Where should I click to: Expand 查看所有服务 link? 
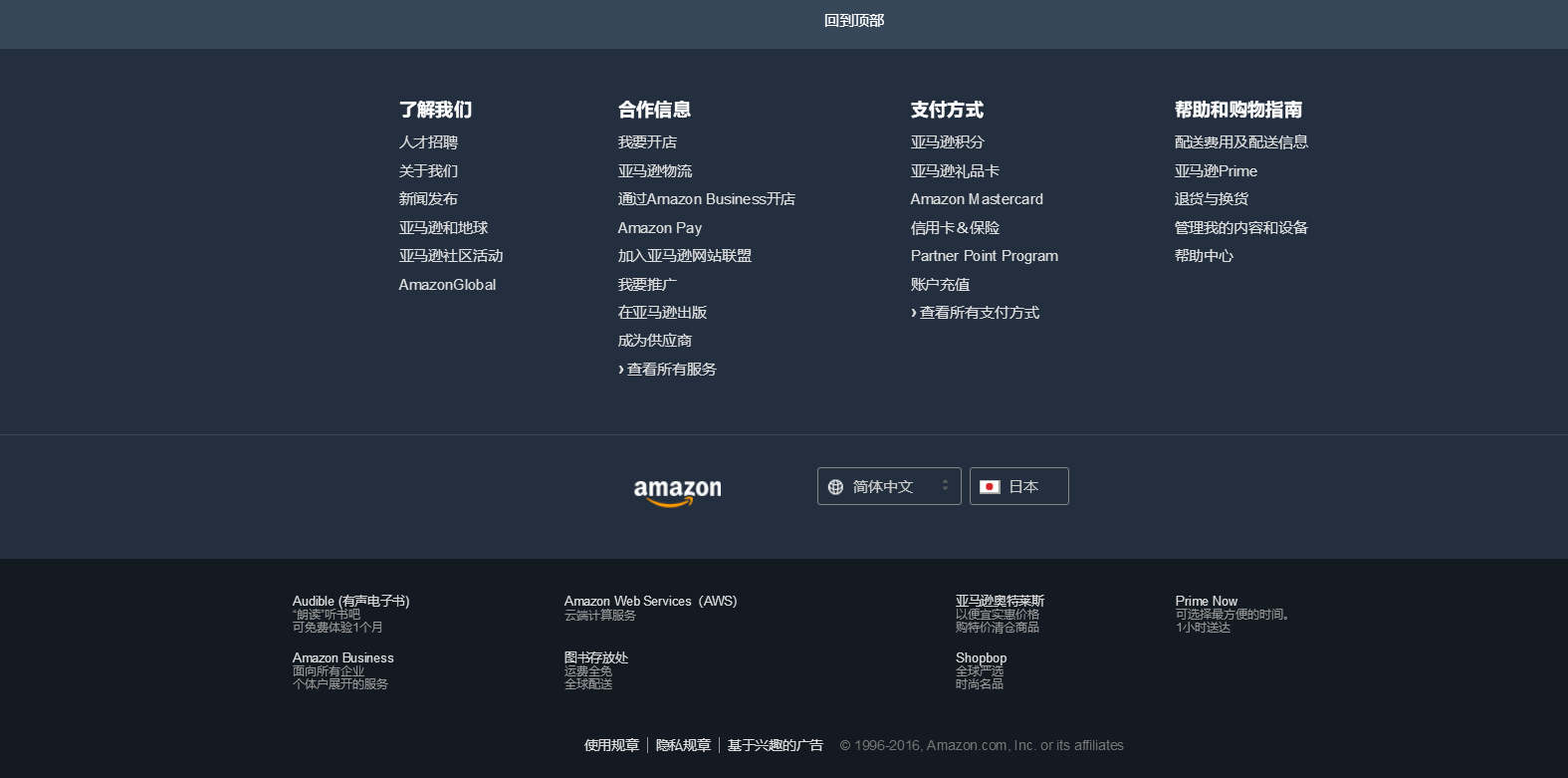tap(667, 370)
